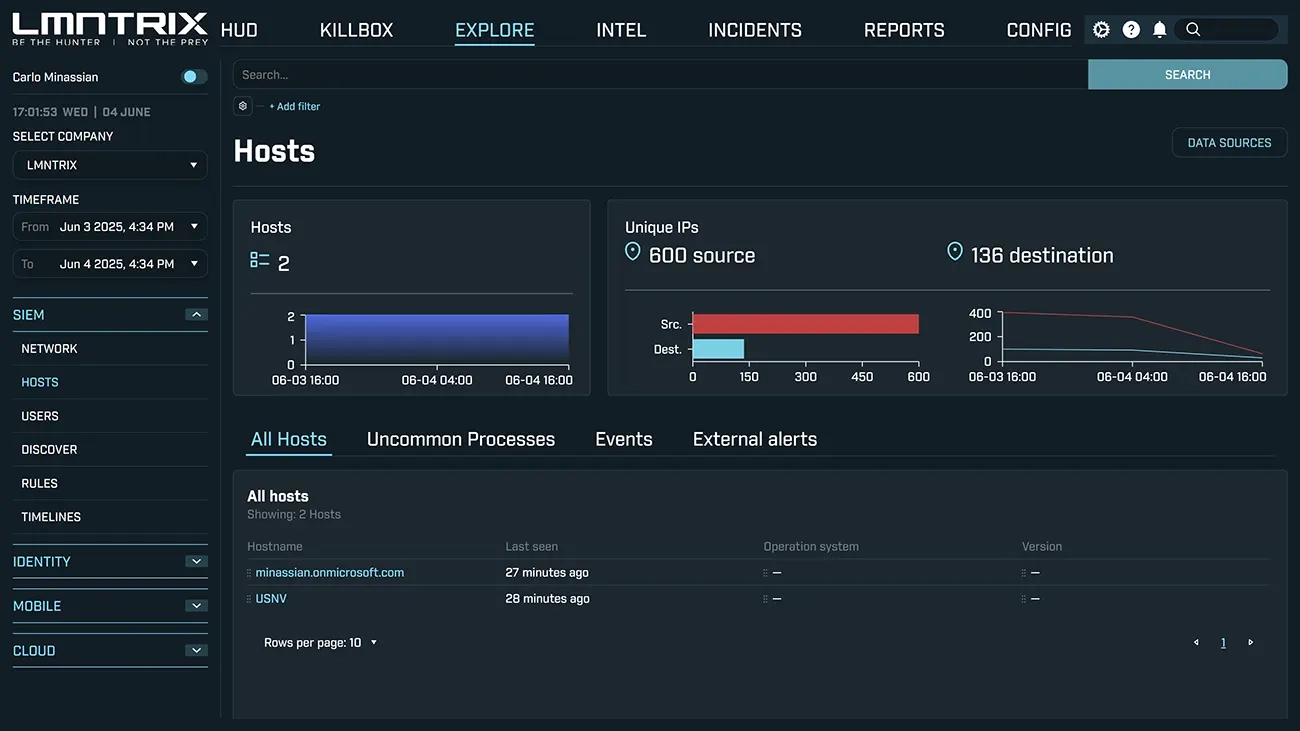This screenshot has height=731, width=1300.
Task: Switch to All Hosts tab
Action: pos(289,439)
